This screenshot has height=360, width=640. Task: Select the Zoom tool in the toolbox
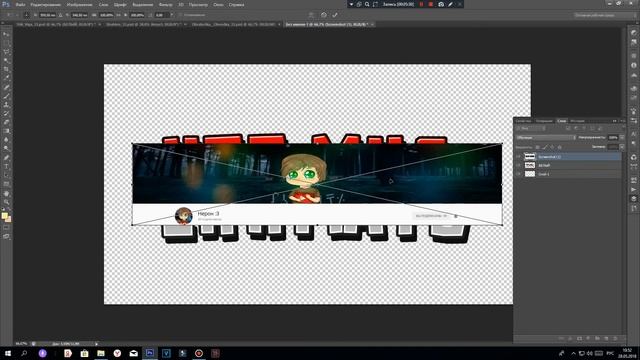pyautogui.click(x=6, y=202)
